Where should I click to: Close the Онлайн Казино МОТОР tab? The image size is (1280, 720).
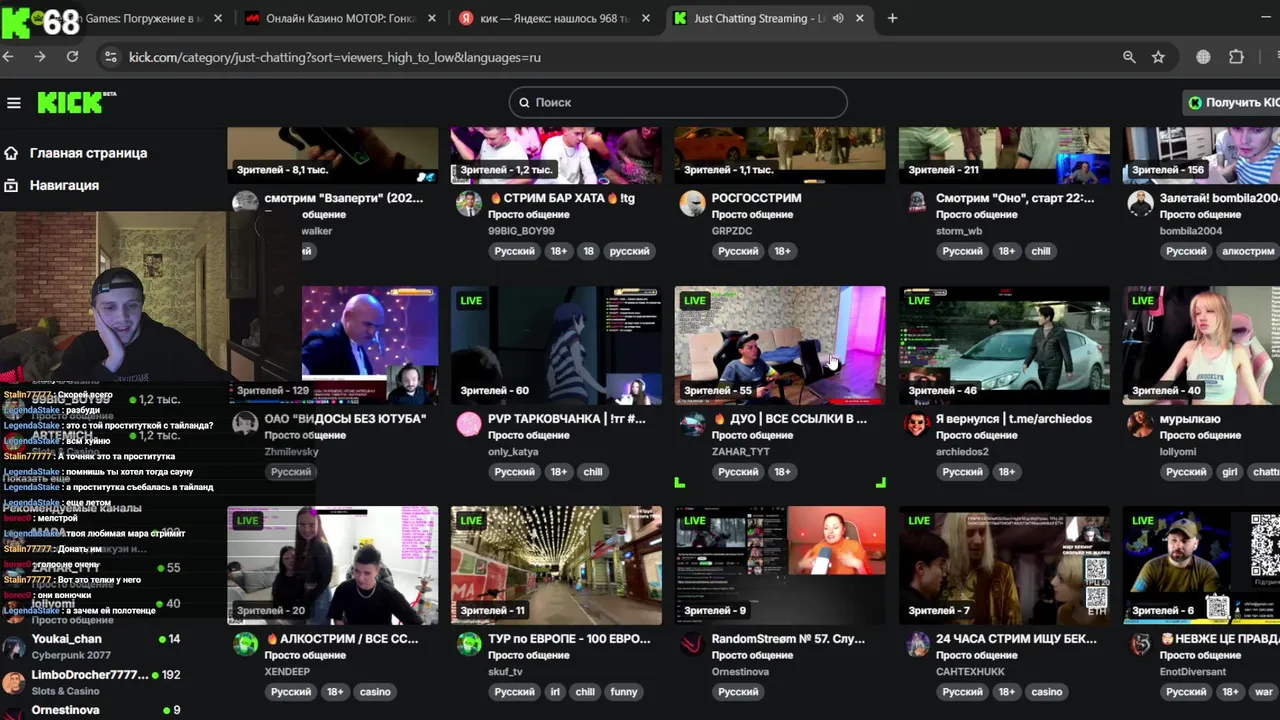pyautogui.click(x=432, y=18)
